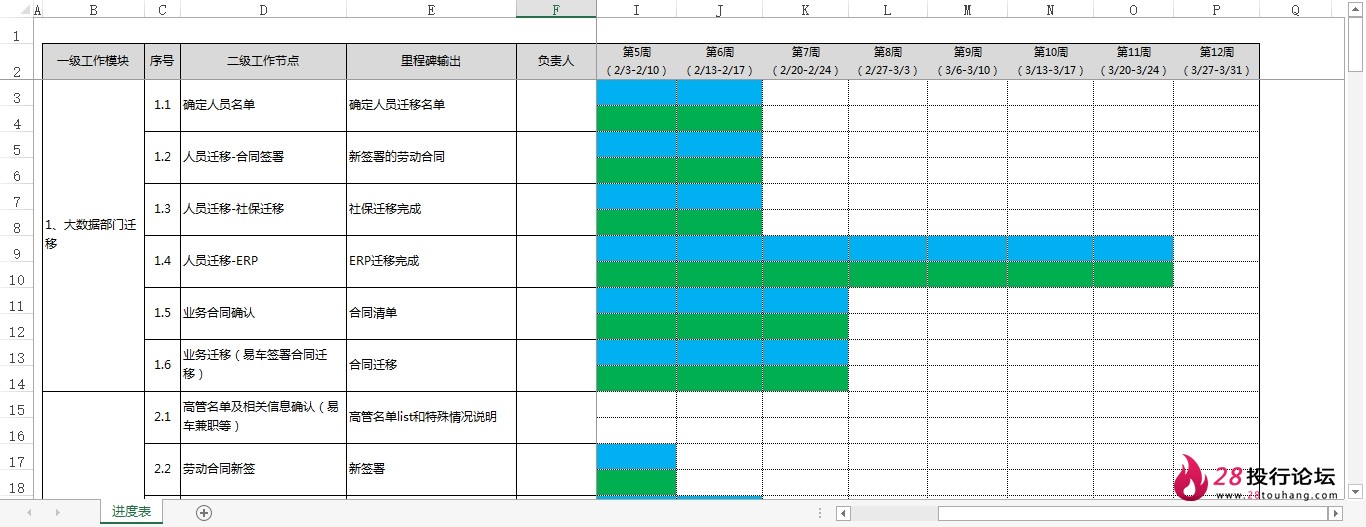Click the vertical scrollbar up arrow
The image size is (1366, 527).
(x=1355, y=9)
